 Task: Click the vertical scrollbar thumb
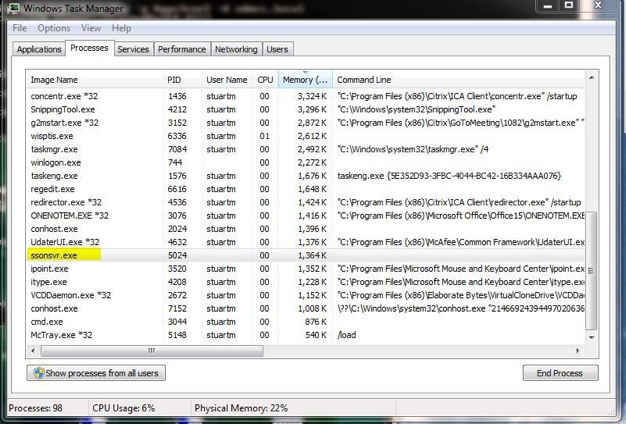pyautogui.click(x=591, y=270)
